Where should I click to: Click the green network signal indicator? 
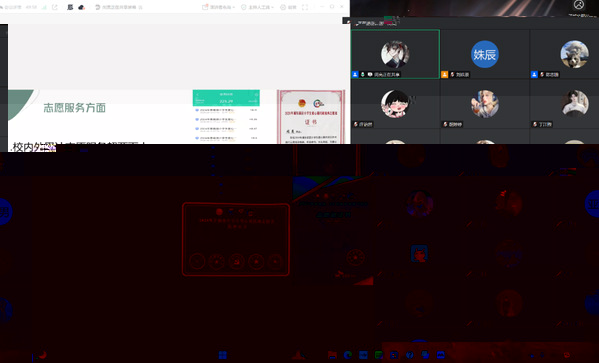(x=44, y=7)
